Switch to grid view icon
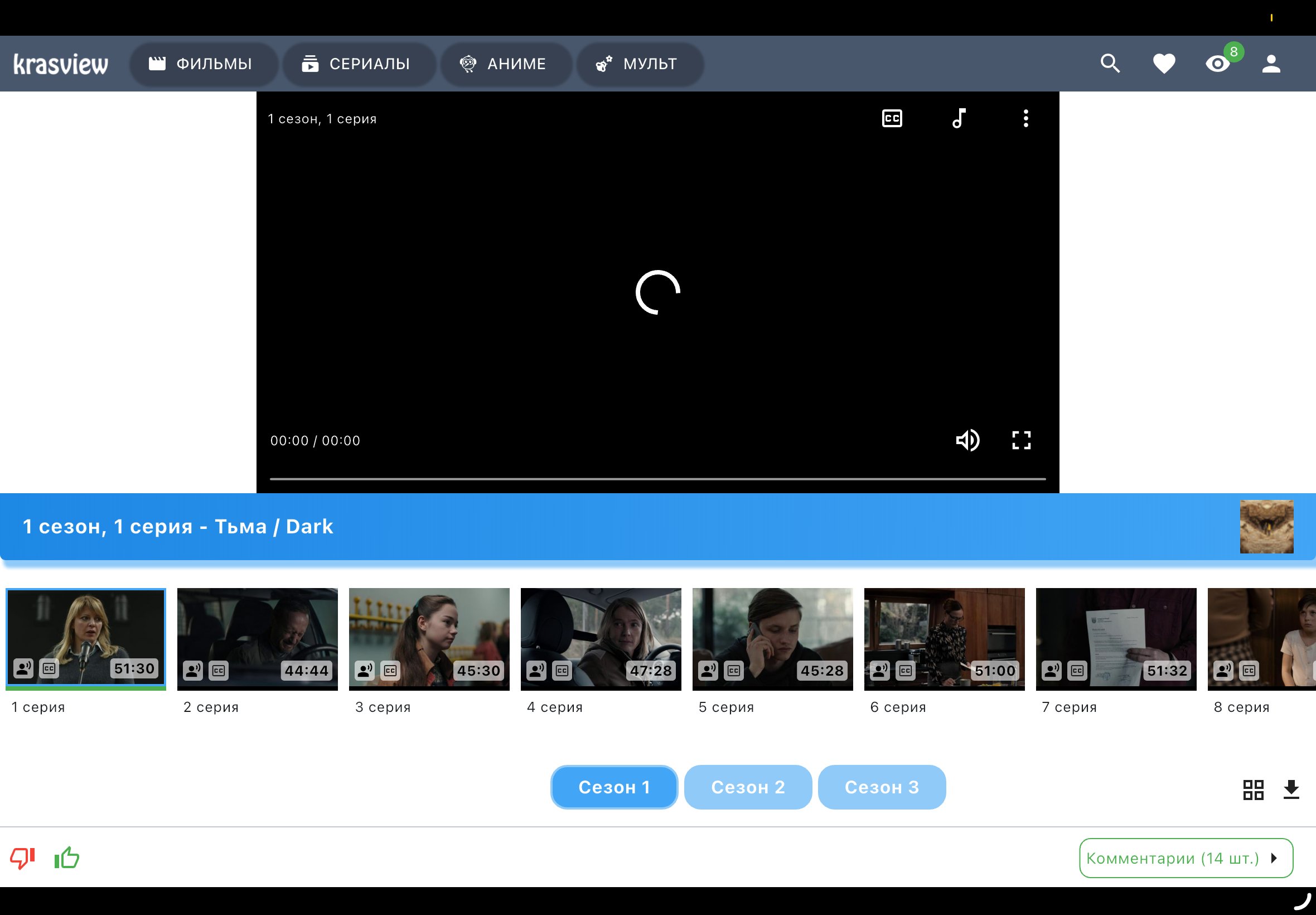1316x915 pixels. pyautogui.click(x=1253, y=789)
